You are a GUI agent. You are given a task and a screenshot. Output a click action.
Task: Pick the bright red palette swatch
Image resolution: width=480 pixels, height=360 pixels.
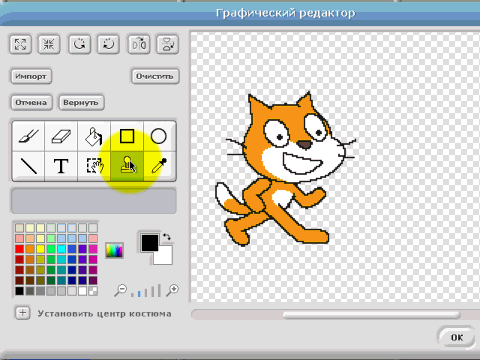(19, 249)
